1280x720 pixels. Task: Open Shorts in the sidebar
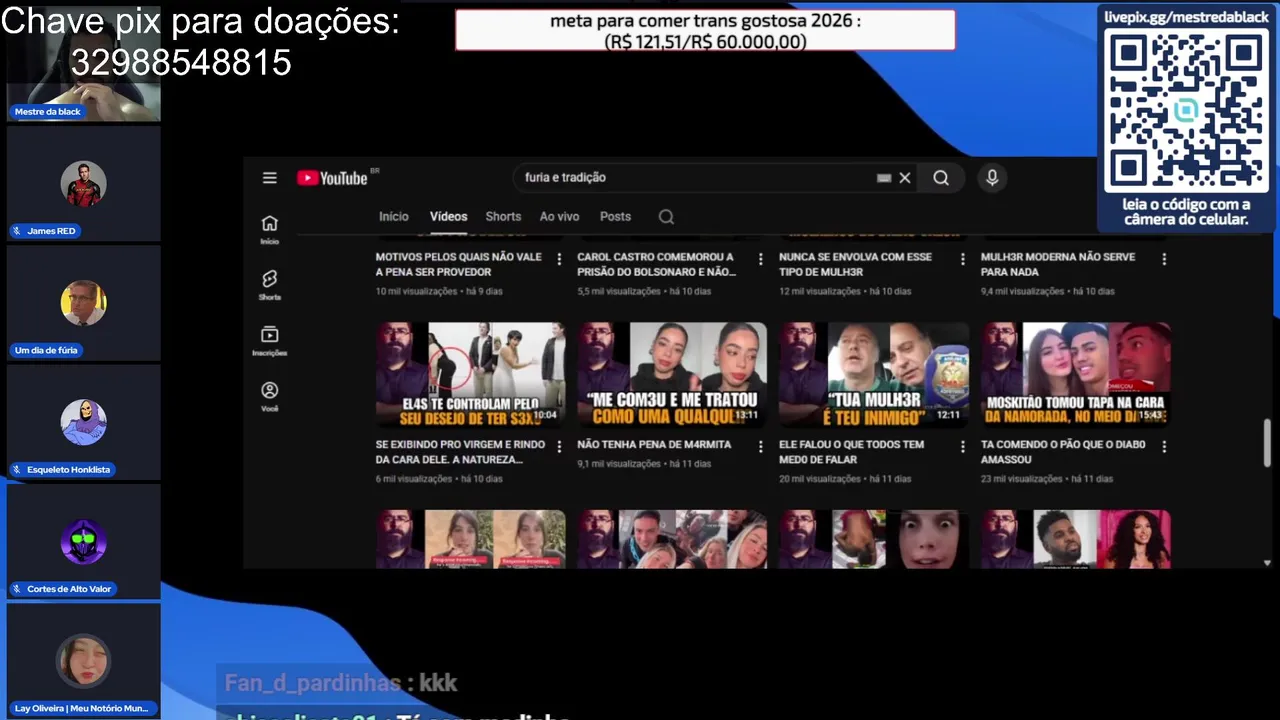coord(269,285)
